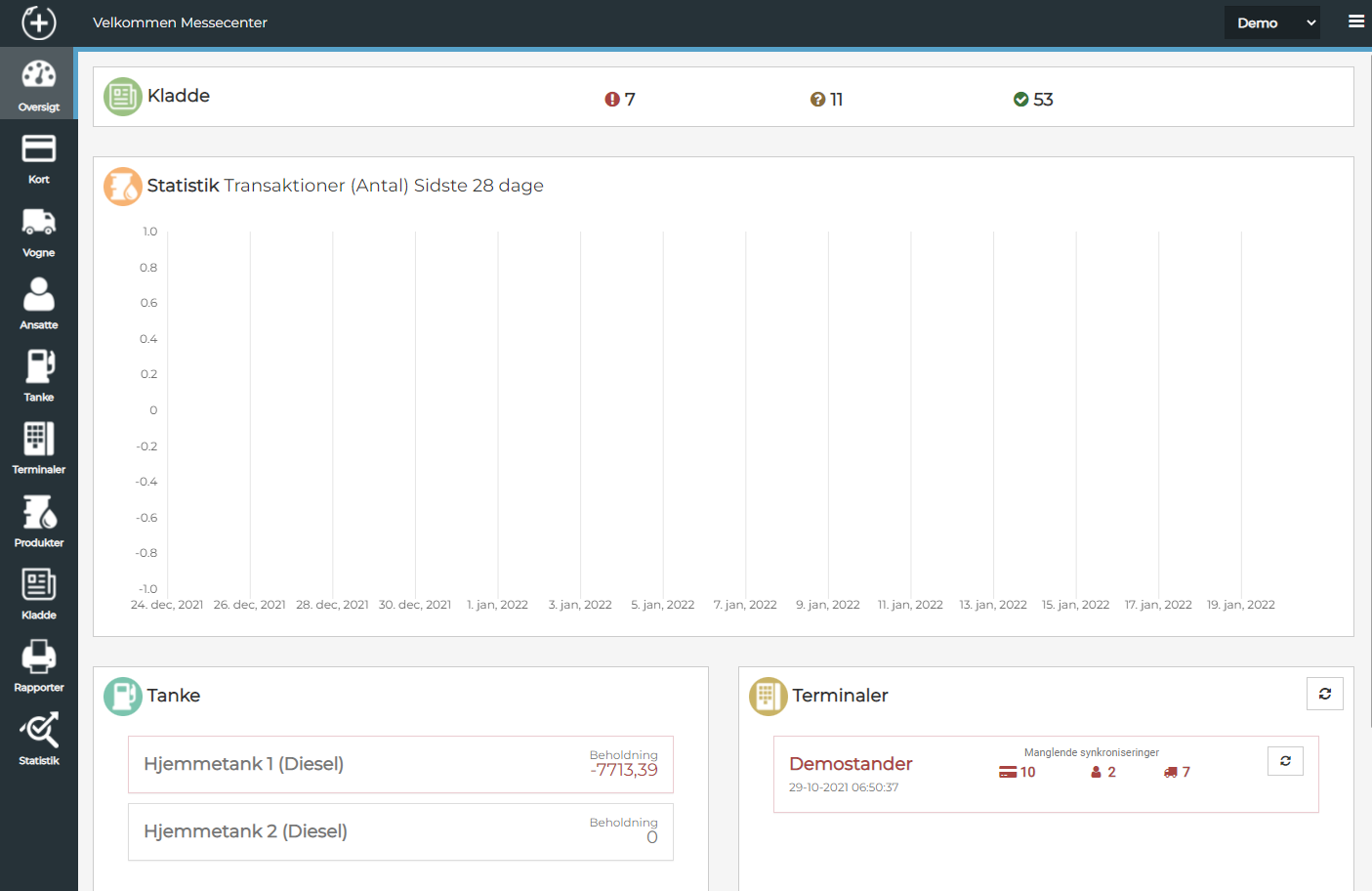
Task: Click the Tanke panel heading
Action: 174,696
